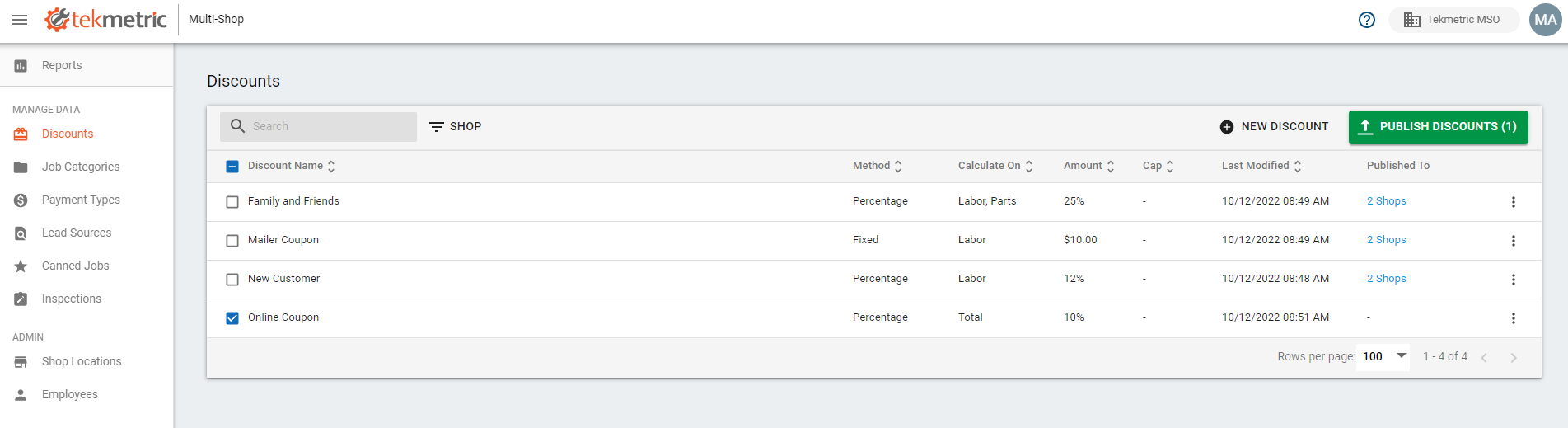Go to the next page arrow

1514,357
